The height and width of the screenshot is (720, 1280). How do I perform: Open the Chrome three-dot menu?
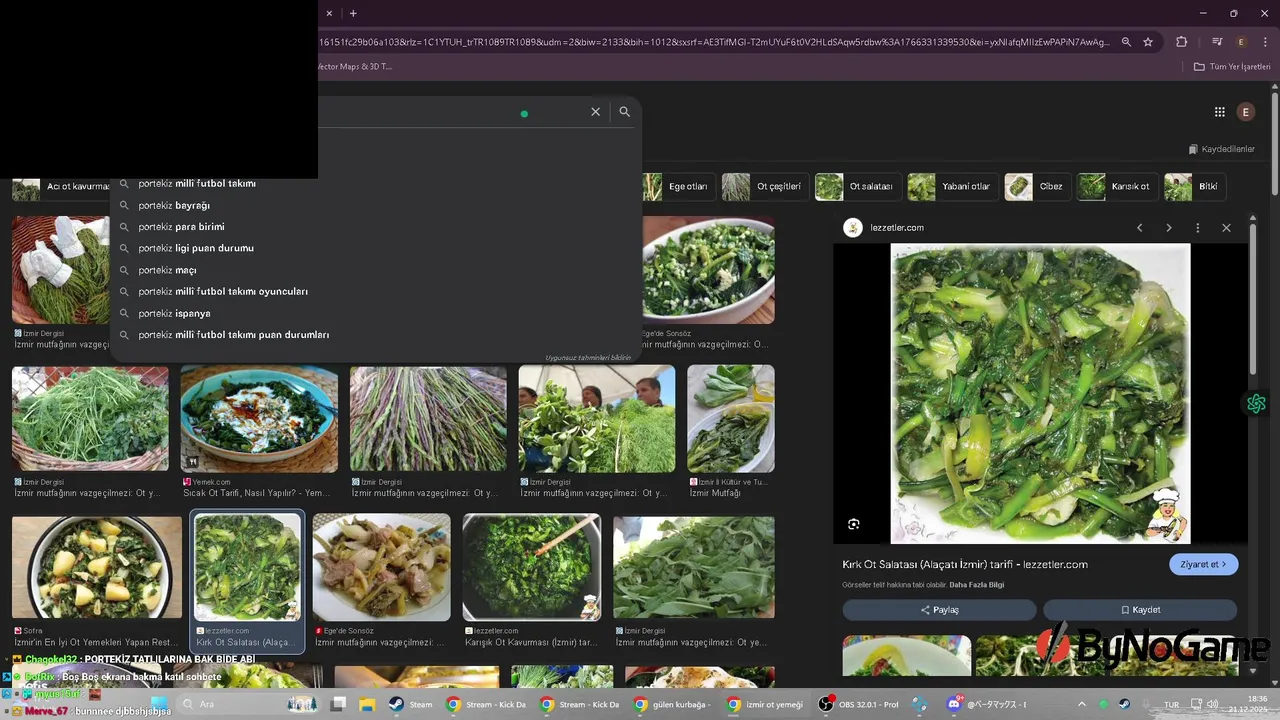[1264, 42]
